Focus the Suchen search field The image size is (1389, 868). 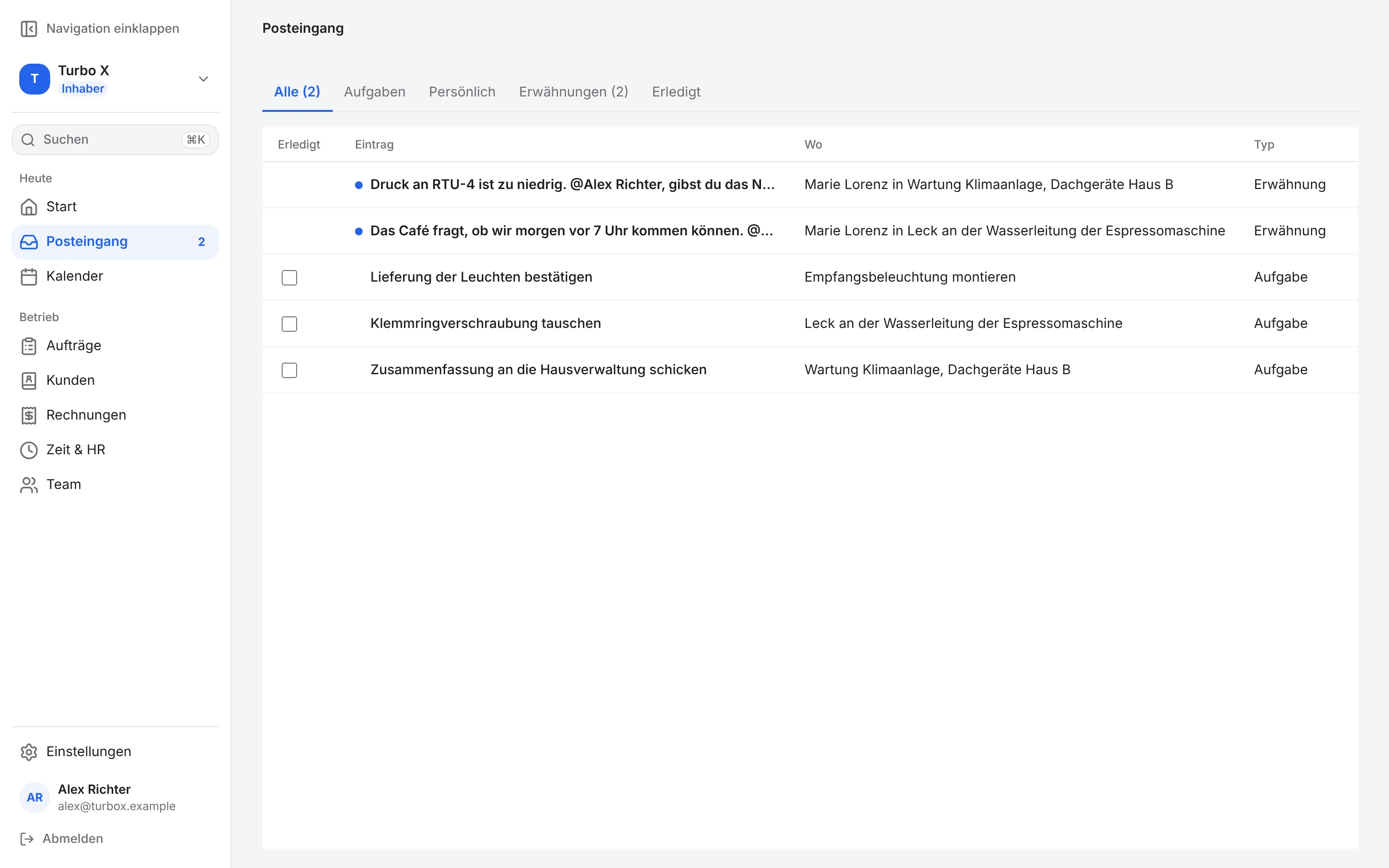pos(115,139)
